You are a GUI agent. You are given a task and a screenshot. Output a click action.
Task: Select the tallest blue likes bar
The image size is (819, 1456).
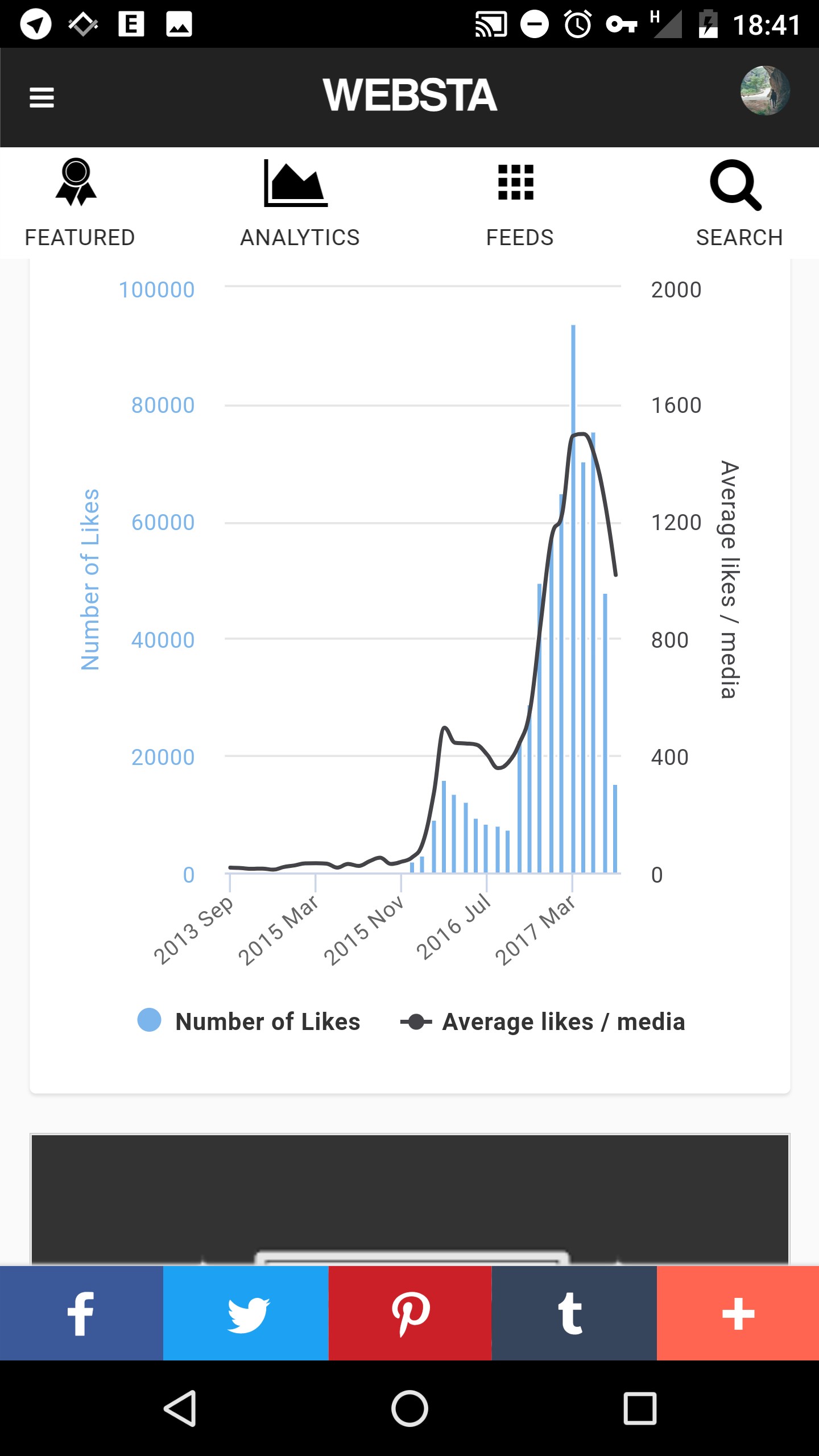point(573,598)
